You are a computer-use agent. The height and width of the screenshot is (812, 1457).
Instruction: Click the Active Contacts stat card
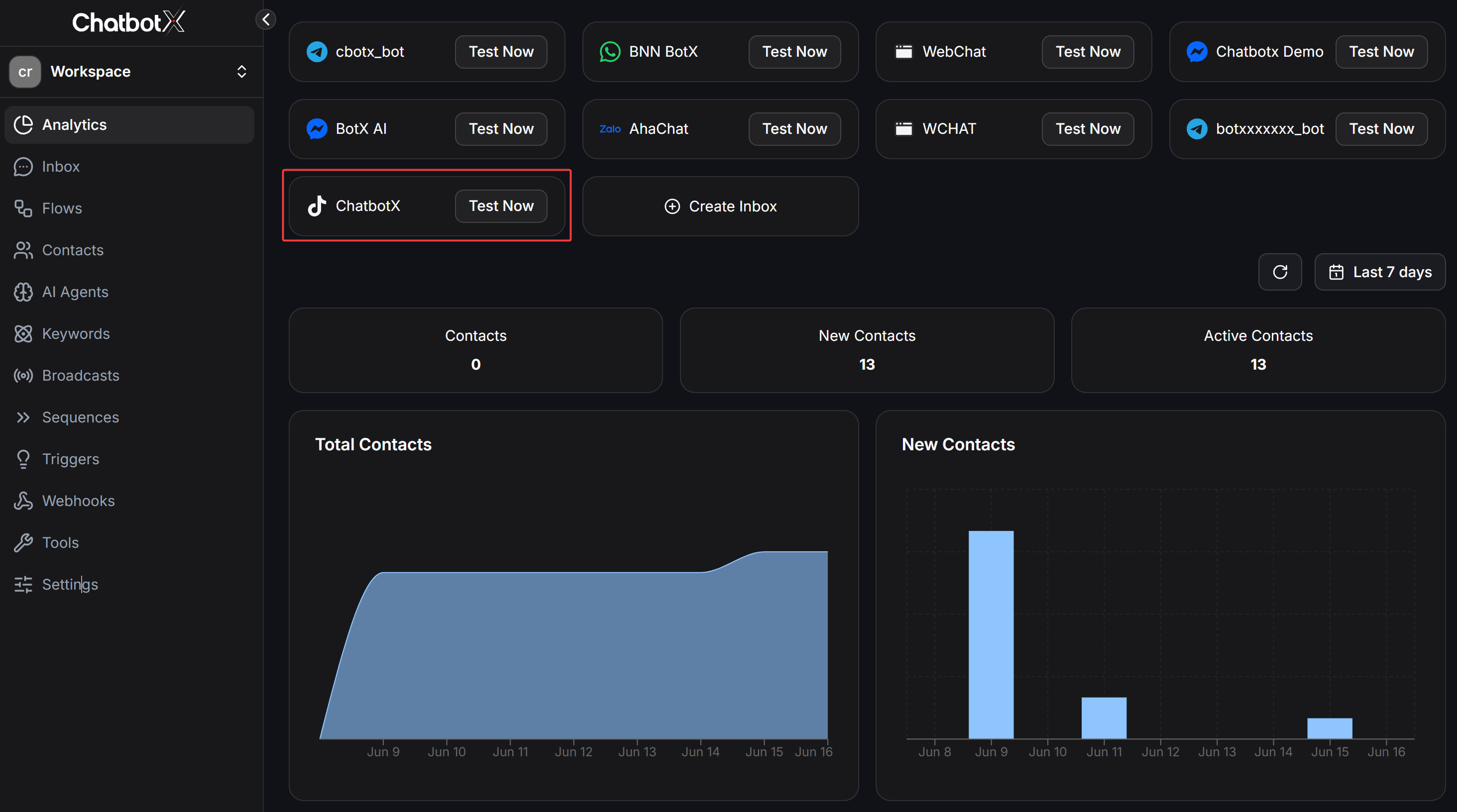[1258, 350]
